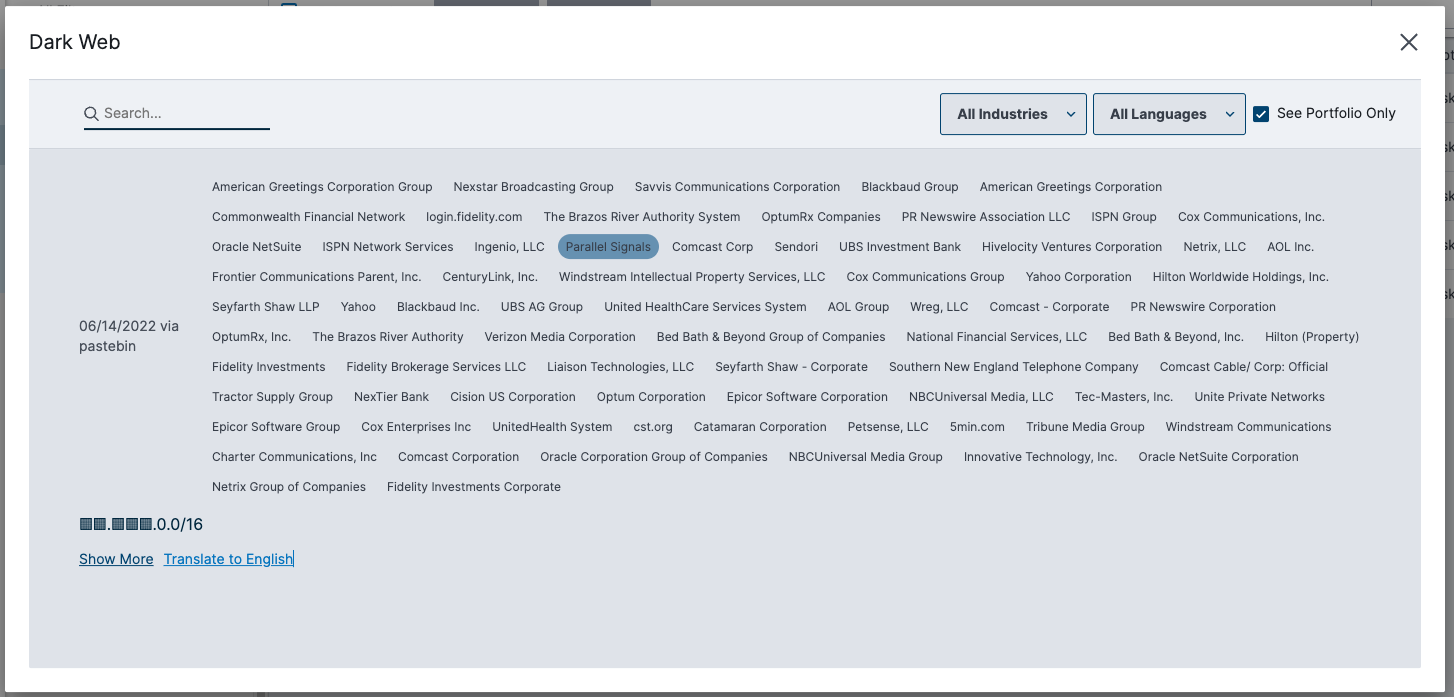This screenshot has width=1454, height=697.
Task: Click the masked IP range text
Action: tap(141, 525)
